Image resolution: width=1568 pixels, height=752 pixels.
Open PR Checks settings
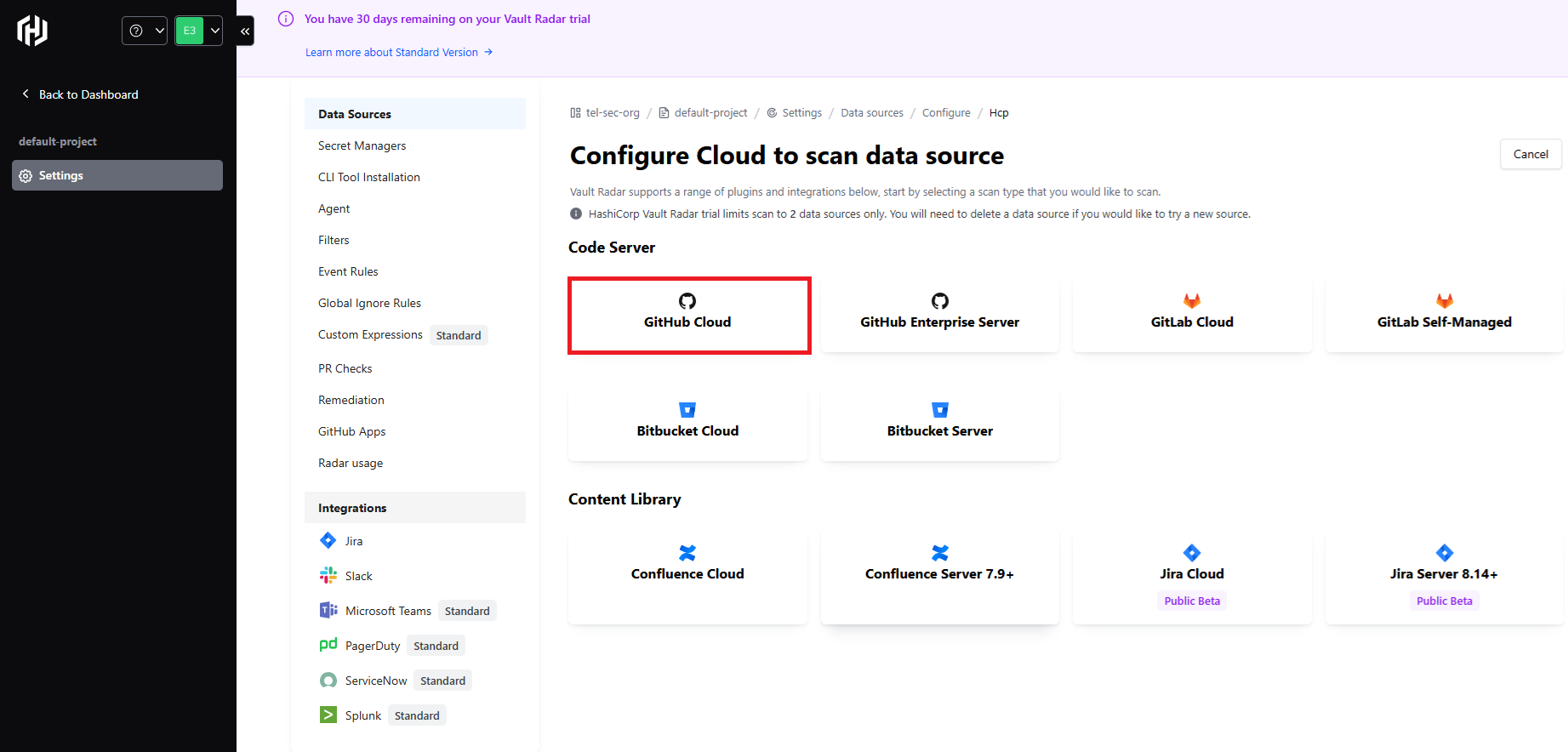coord(345,368)
